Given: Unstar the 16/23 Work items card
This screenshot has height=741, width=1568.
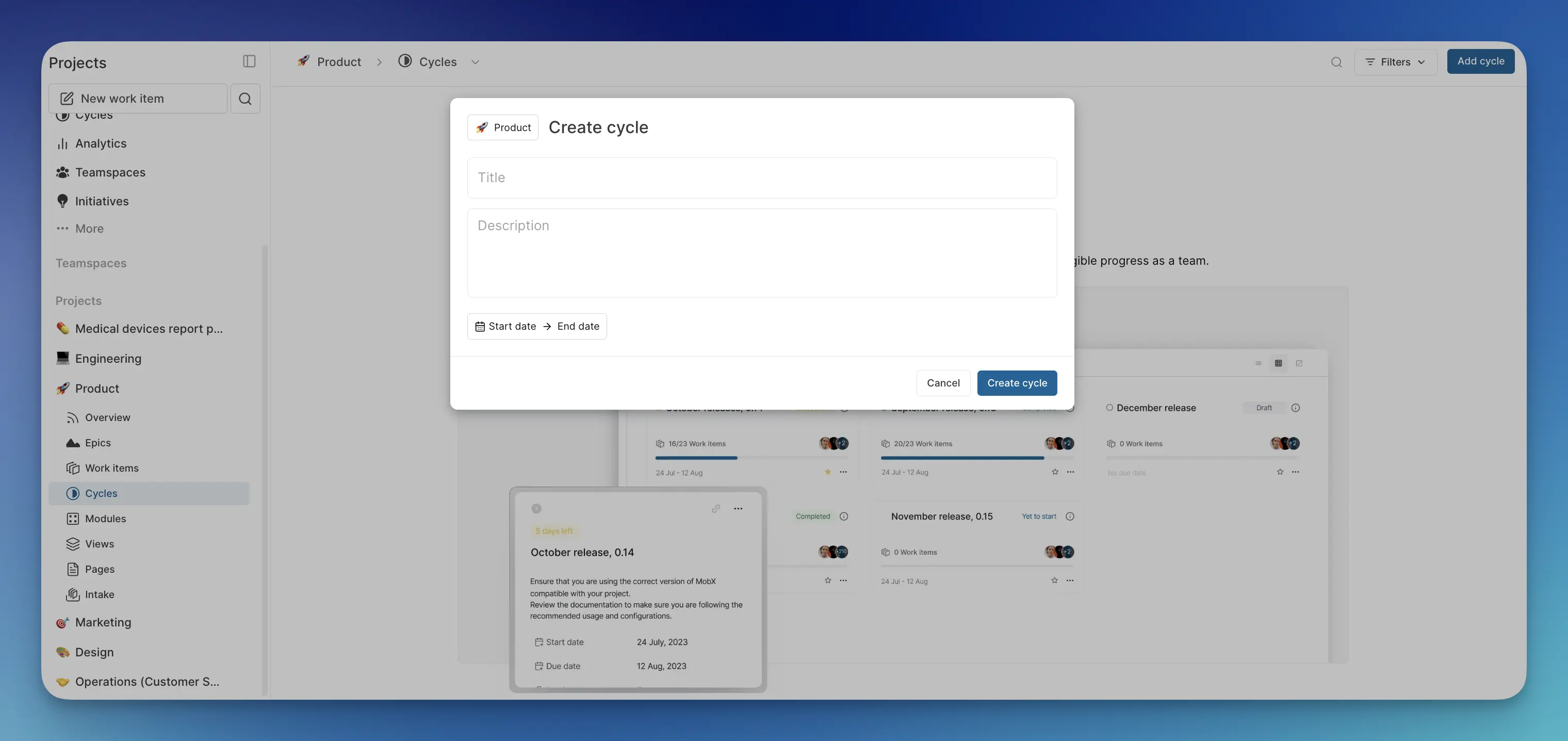Looking at the screenshot, I should pos(828,472).
